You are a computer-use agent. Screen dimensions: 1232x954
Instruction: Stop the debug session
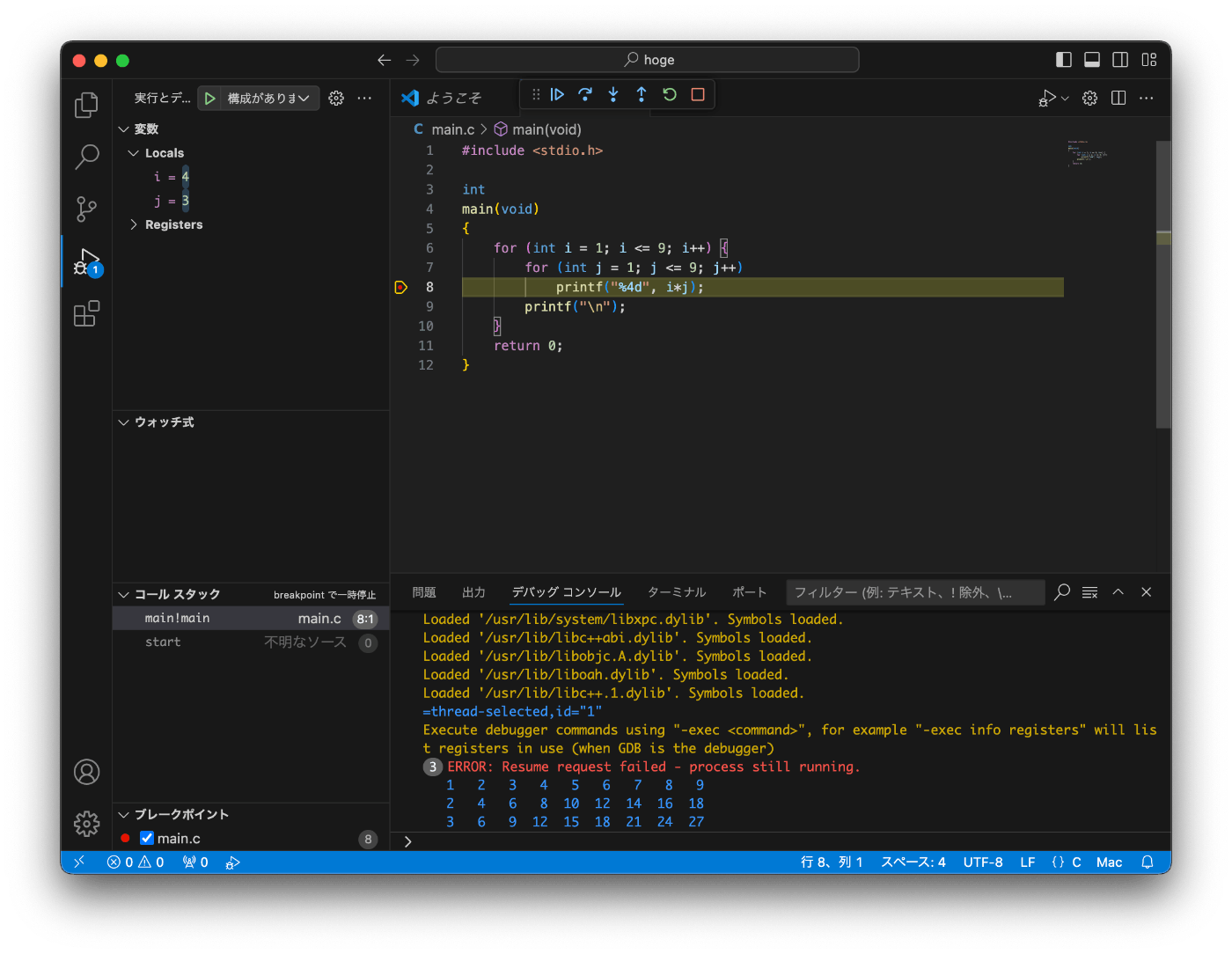(x=698, y=94)
